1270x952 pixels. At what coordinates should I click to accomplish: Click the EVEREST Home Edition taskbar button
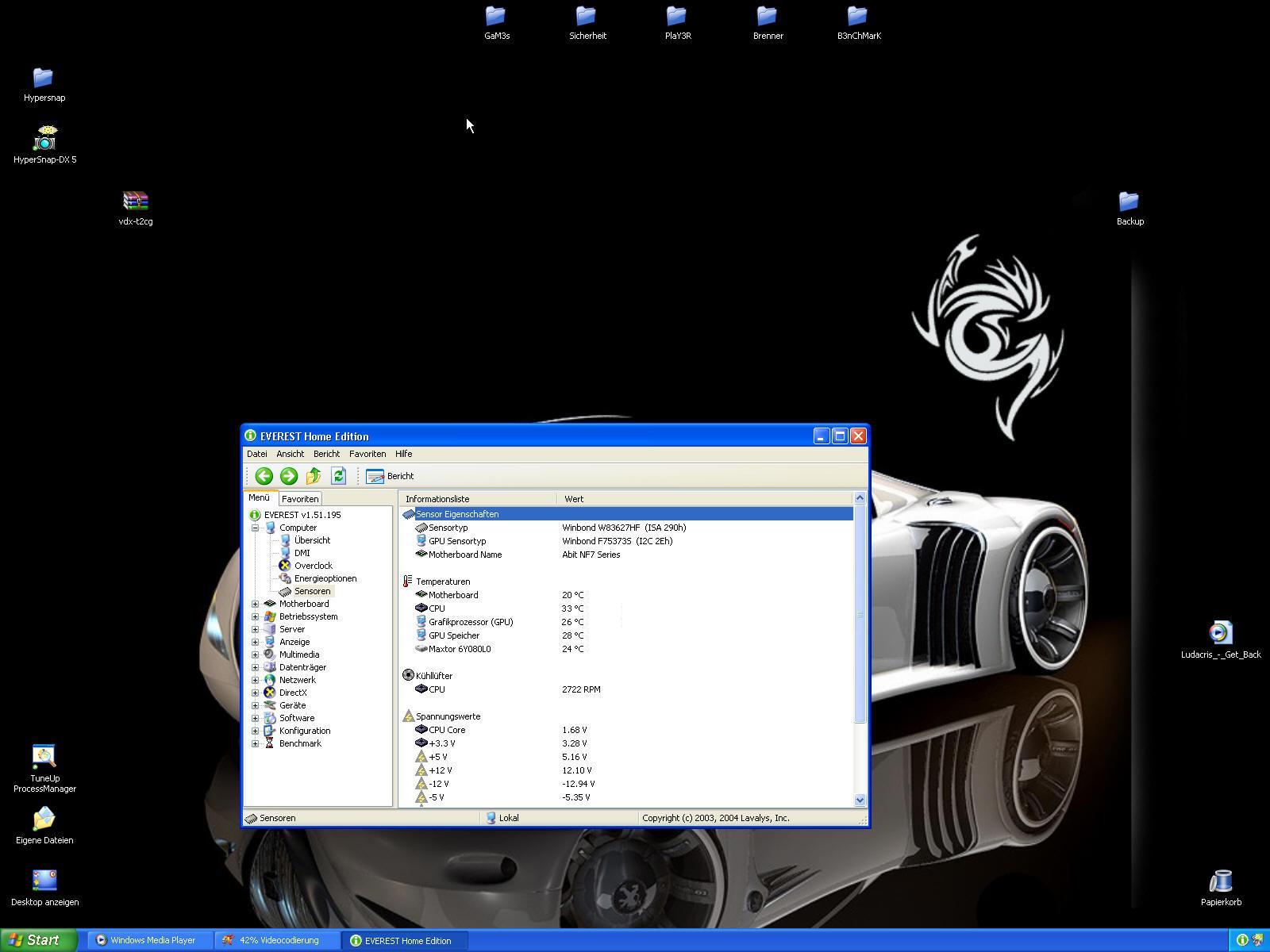tap(405, 941)
